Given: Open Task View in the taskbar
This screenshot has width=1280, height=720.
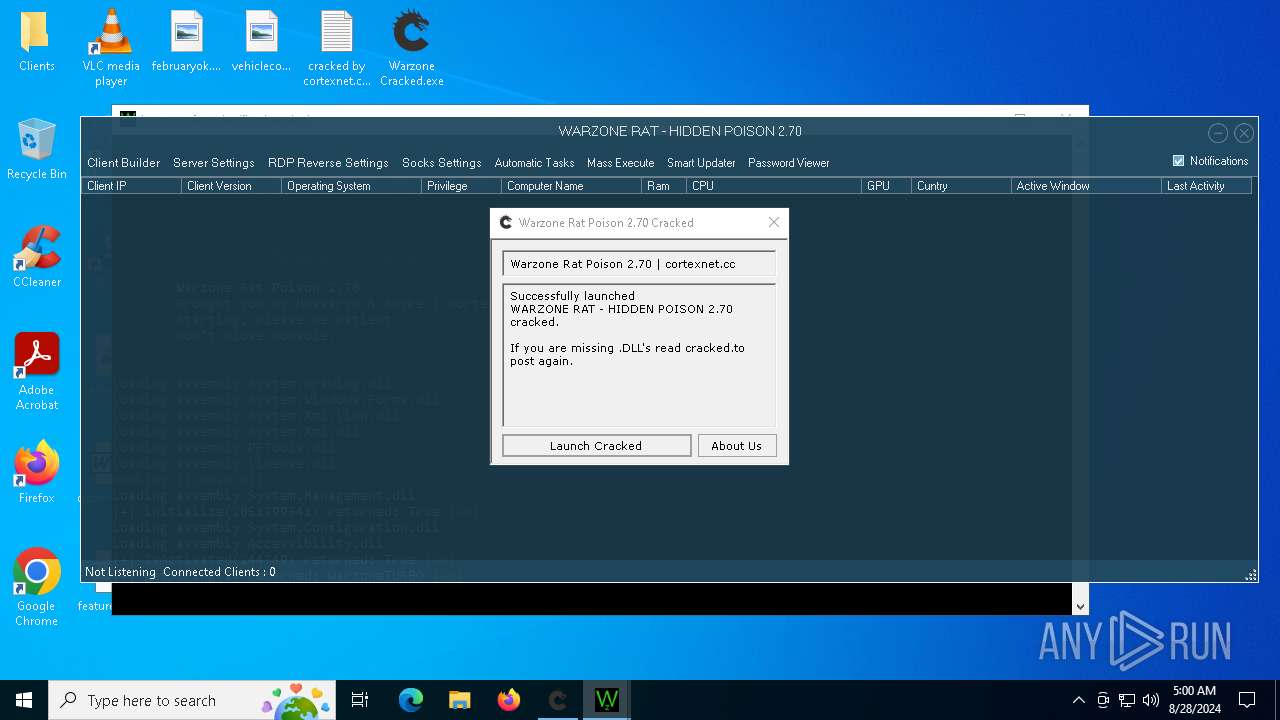Looking at the screenshot, I should (x=360, y=700).
